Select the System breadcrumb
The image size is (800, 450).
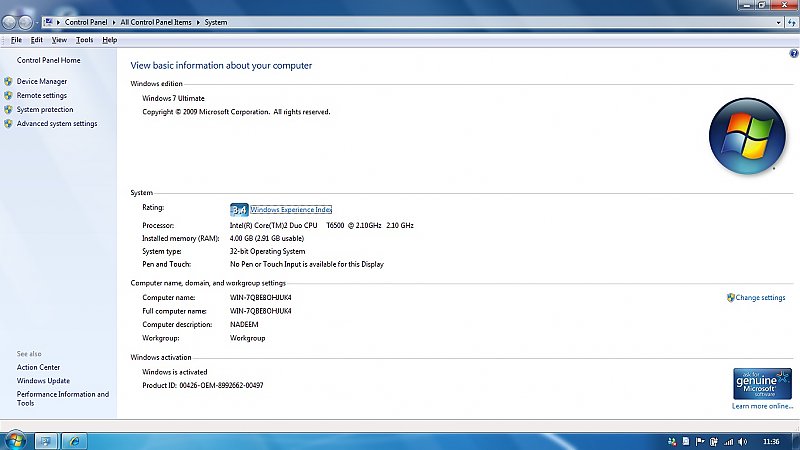tap(216, 22)
